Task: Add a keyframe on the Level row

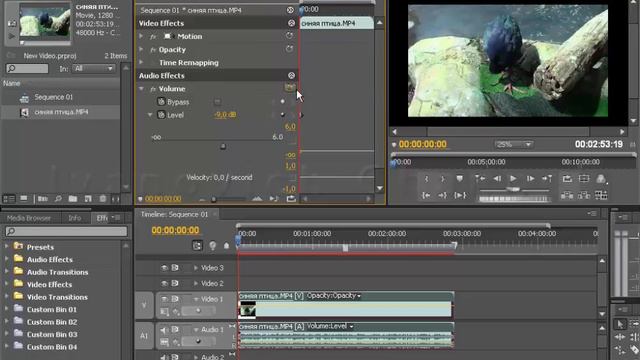Action: [x=282, y=115]
